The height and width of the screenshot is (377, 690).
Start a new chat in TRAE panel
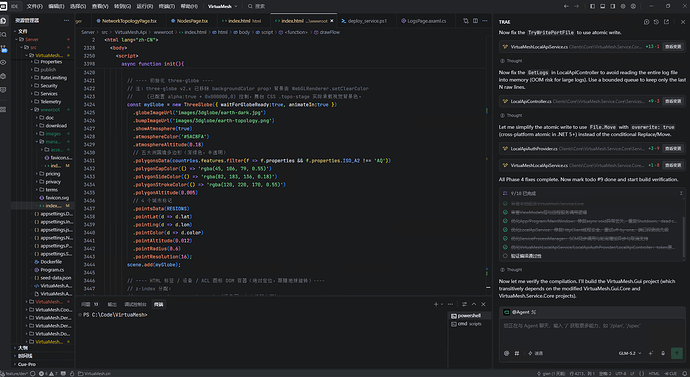646,22
